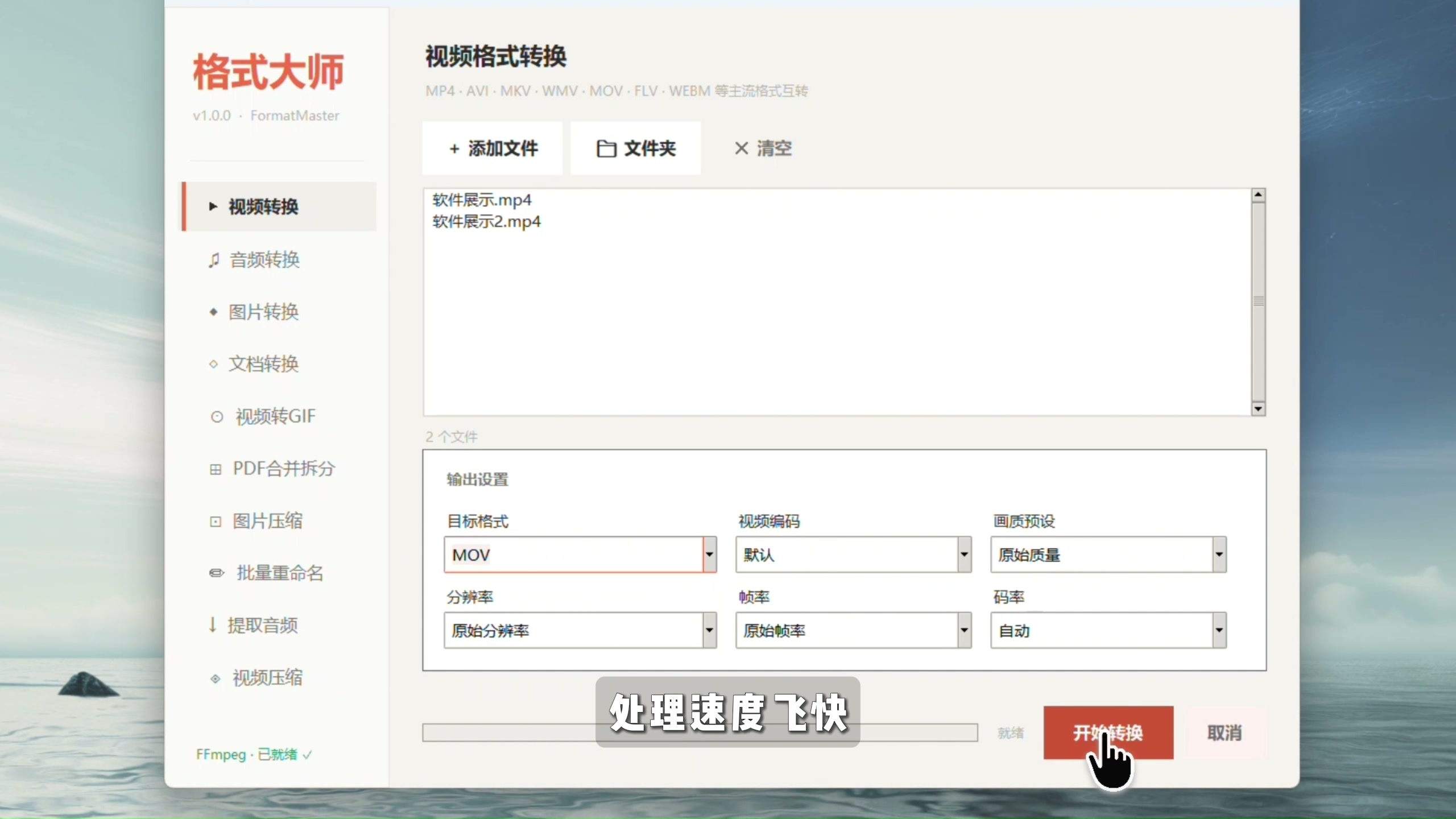Click the diamond icon beside 图片转换
The image size is (1456, 819).
click(213, 312)
